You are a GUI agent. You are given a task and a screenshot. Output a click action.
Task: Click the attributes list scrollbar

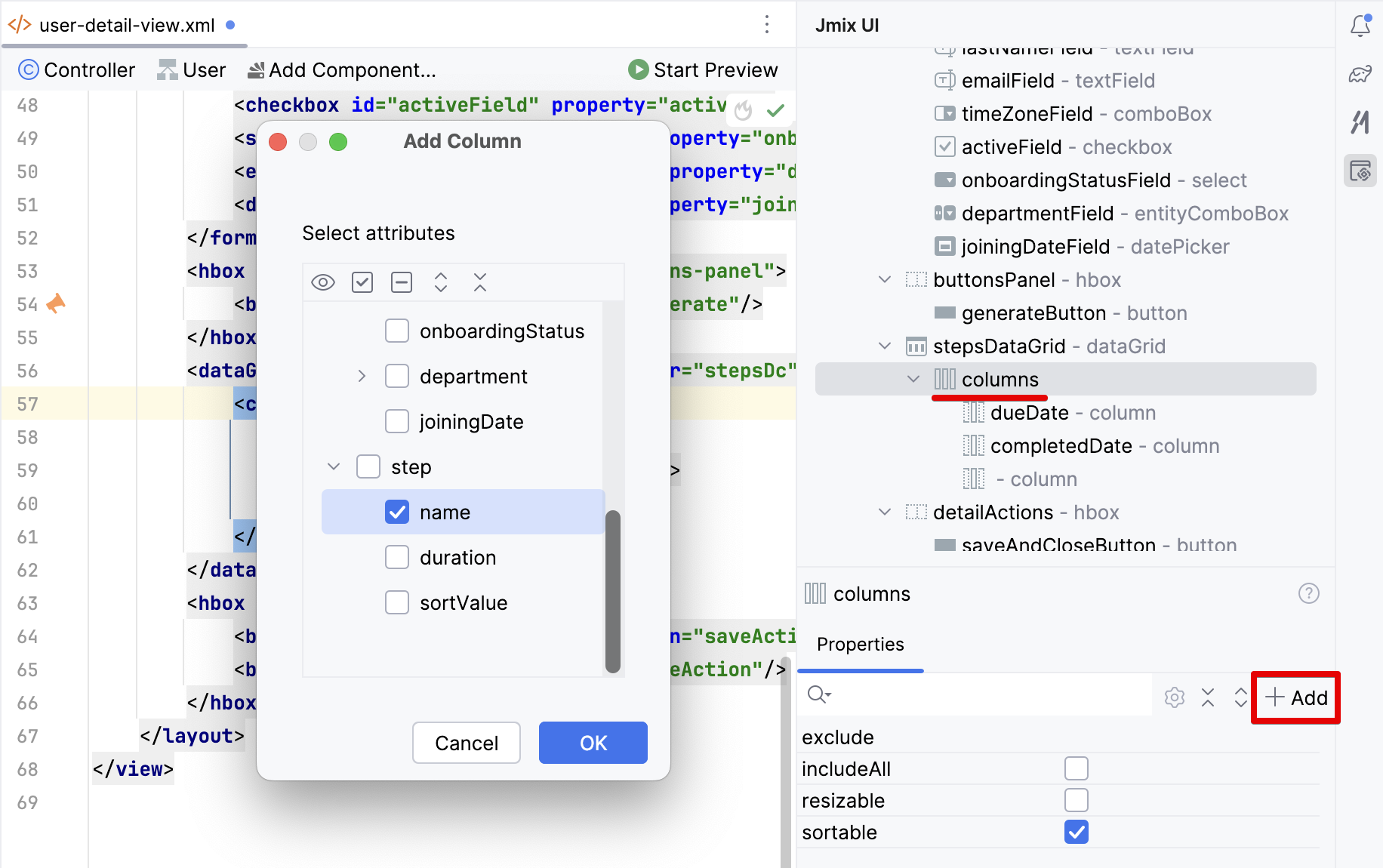click(x=613, y=591)
